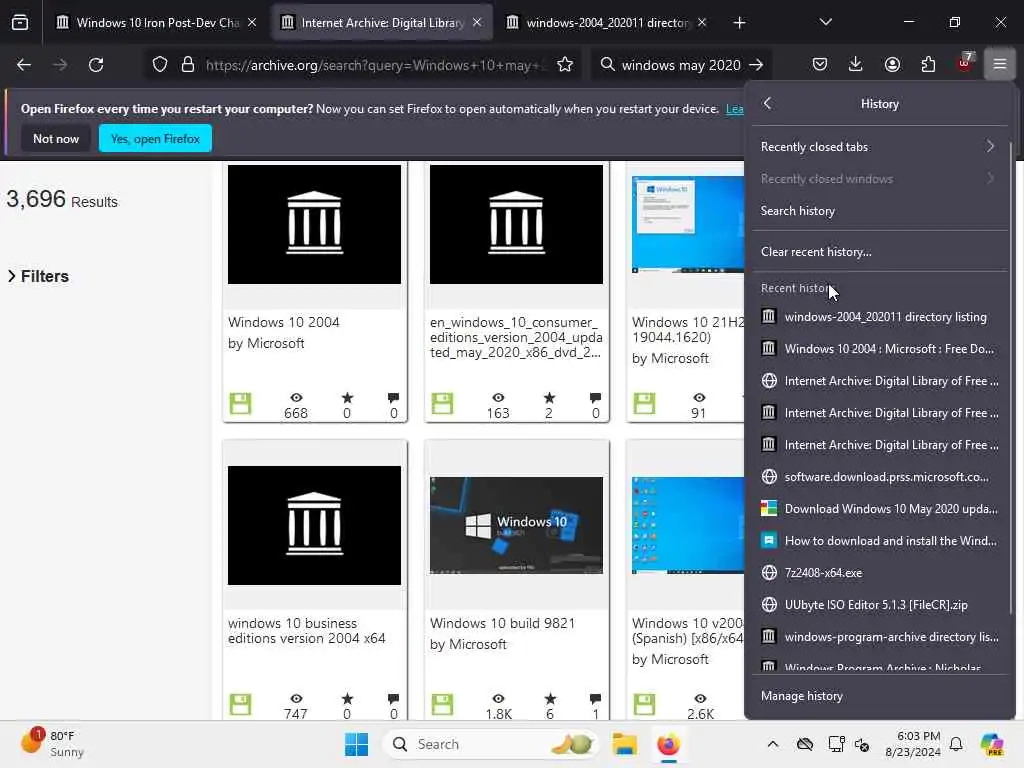1024x768 pixels.
Task: Open windows 10 business editions 2004 x64
Action: [x=306, y=631]
